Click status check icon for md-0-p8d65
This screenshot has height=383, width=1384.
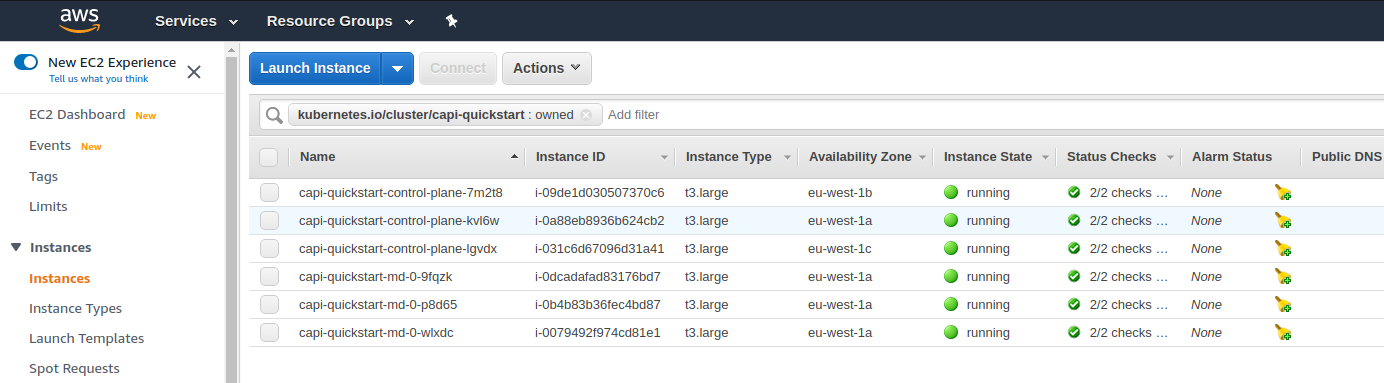[1074, 305]
